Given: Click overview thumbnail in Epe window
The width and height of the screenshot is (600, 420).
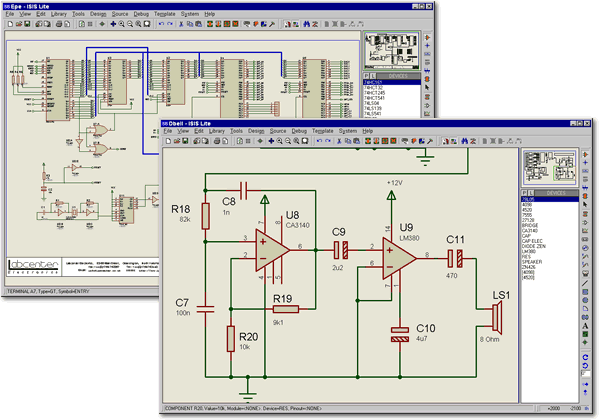Looking at the screenshot, I should click(x=392, y=50).
